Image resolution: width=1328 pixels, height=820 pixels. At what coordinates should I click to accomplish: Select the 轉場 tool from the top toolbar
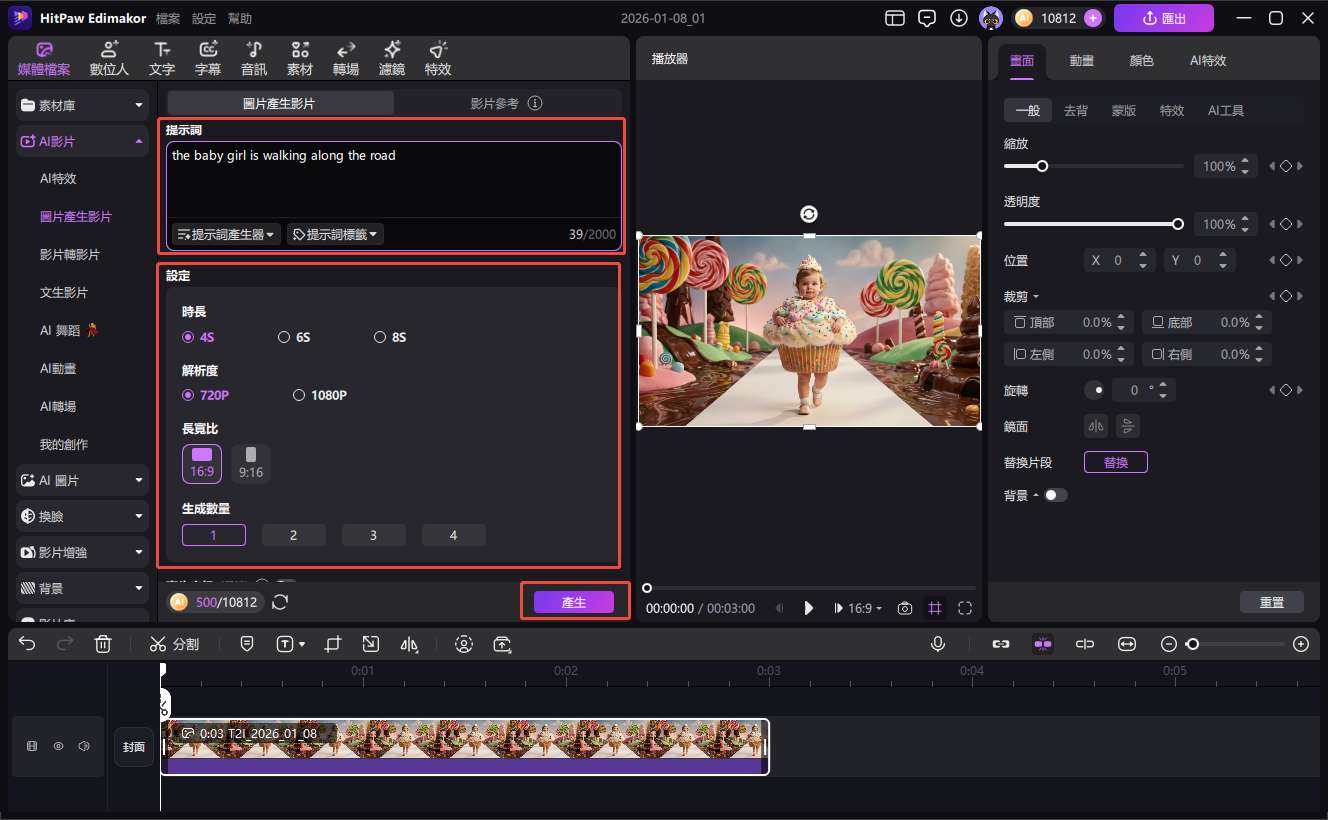pos(345,57)
